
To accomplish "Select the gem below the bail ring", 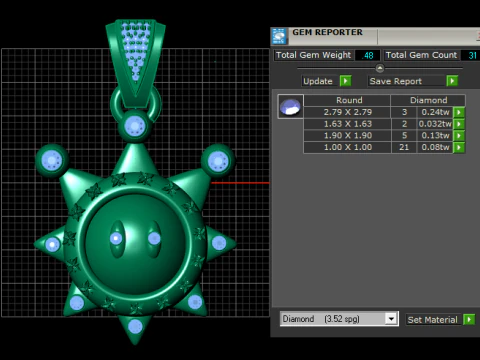I will (135, 126).
